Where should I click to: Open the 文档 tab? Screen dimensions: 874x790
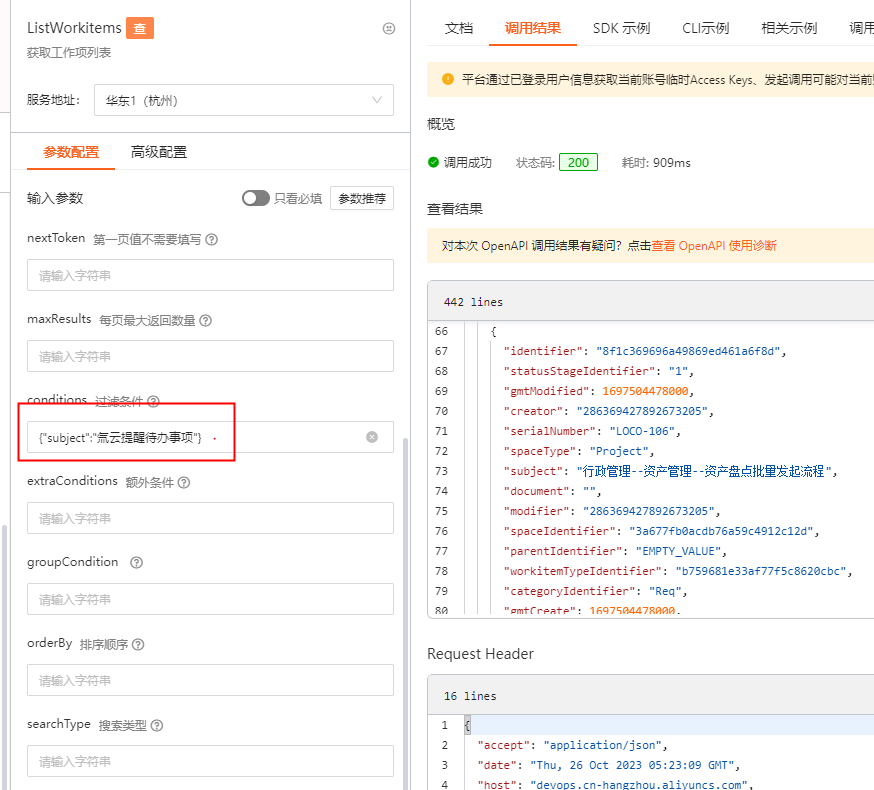[x=459, y=28]
